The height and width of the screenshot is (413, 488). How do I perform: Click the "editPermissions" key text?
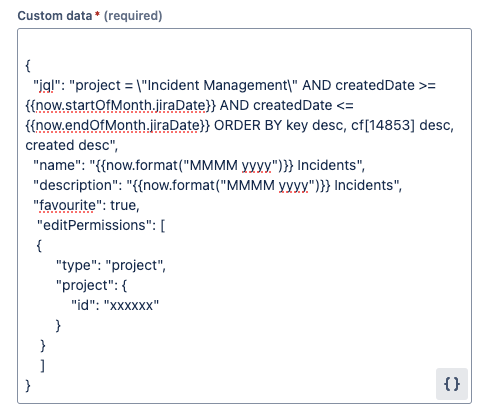95,225
